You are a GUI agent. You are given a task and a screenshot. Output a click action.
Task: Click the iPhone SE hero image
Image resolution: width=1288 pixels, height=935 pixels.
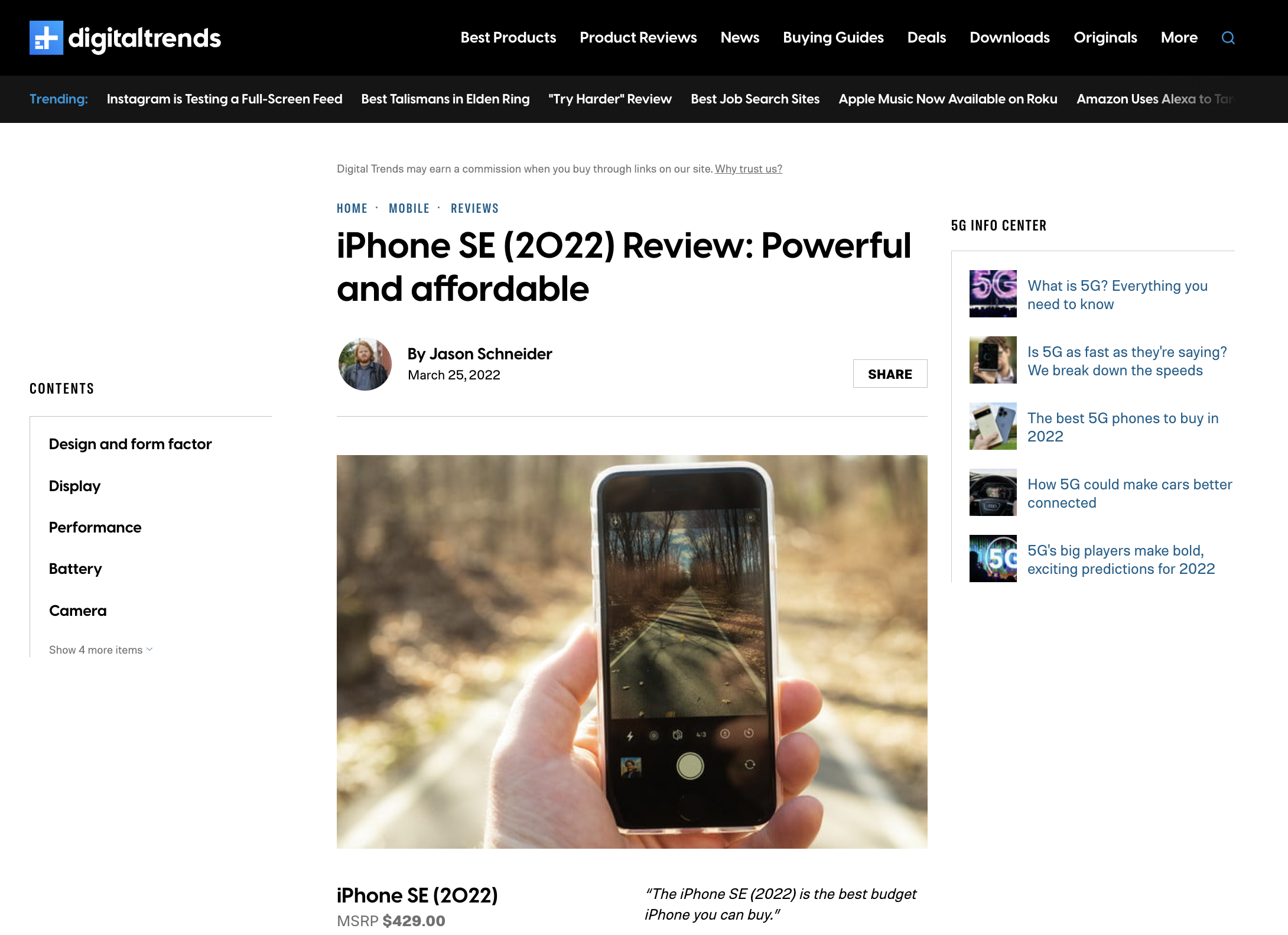coord(632,652)
